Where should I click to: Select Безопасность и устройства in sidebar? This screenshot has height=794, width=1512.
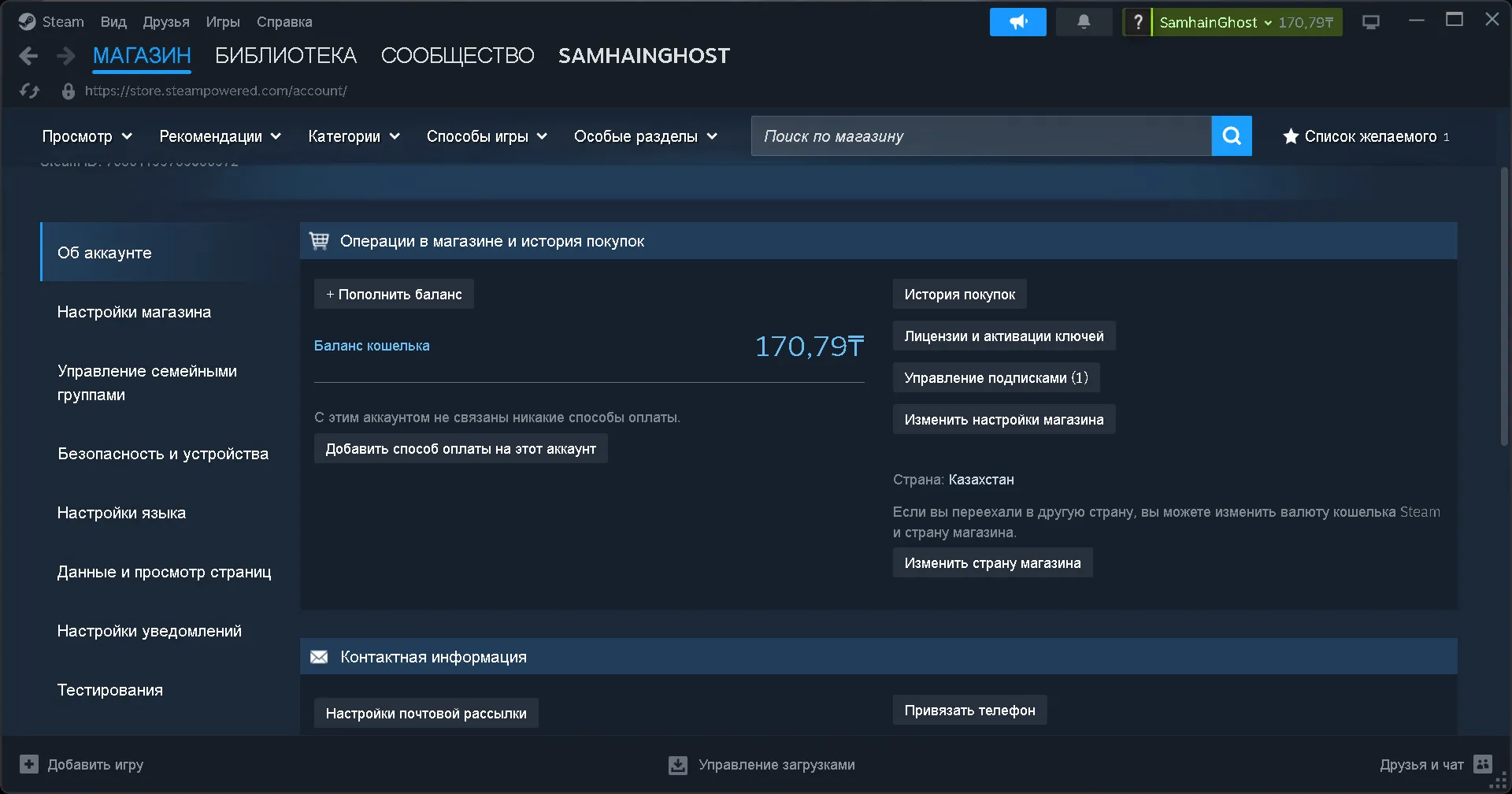click(x=163, y=454)
